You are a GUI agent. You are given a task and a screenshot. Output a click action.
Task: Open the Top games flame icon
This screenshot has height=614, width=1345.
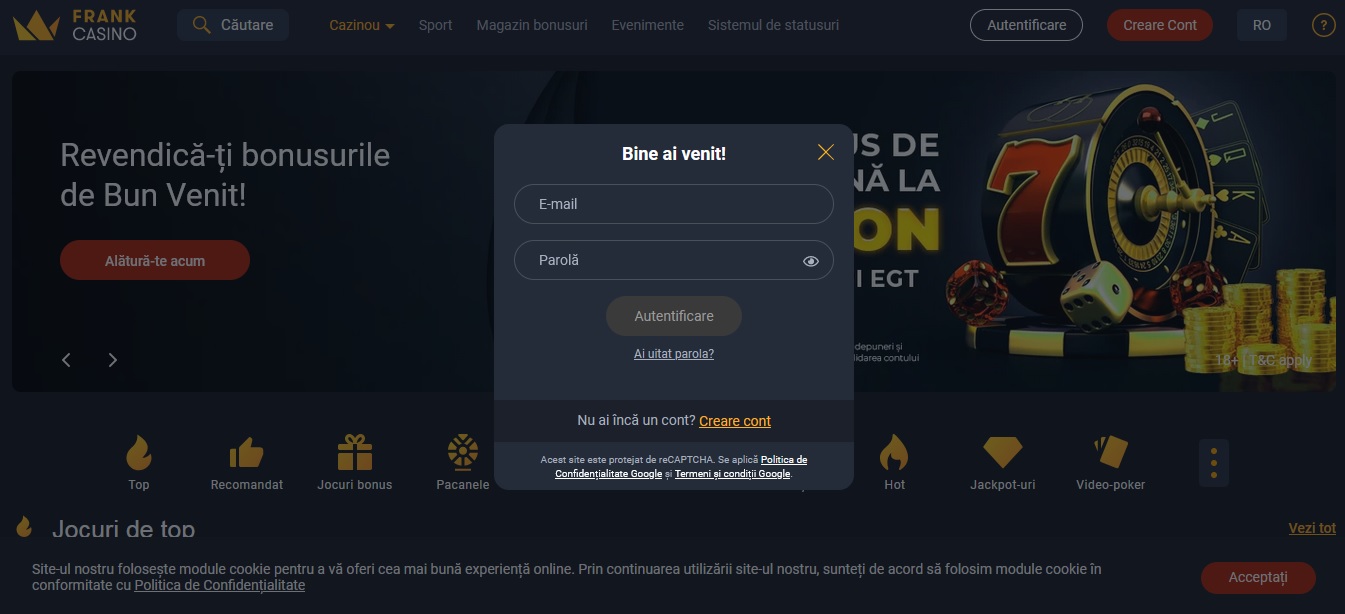coord(139,453)
